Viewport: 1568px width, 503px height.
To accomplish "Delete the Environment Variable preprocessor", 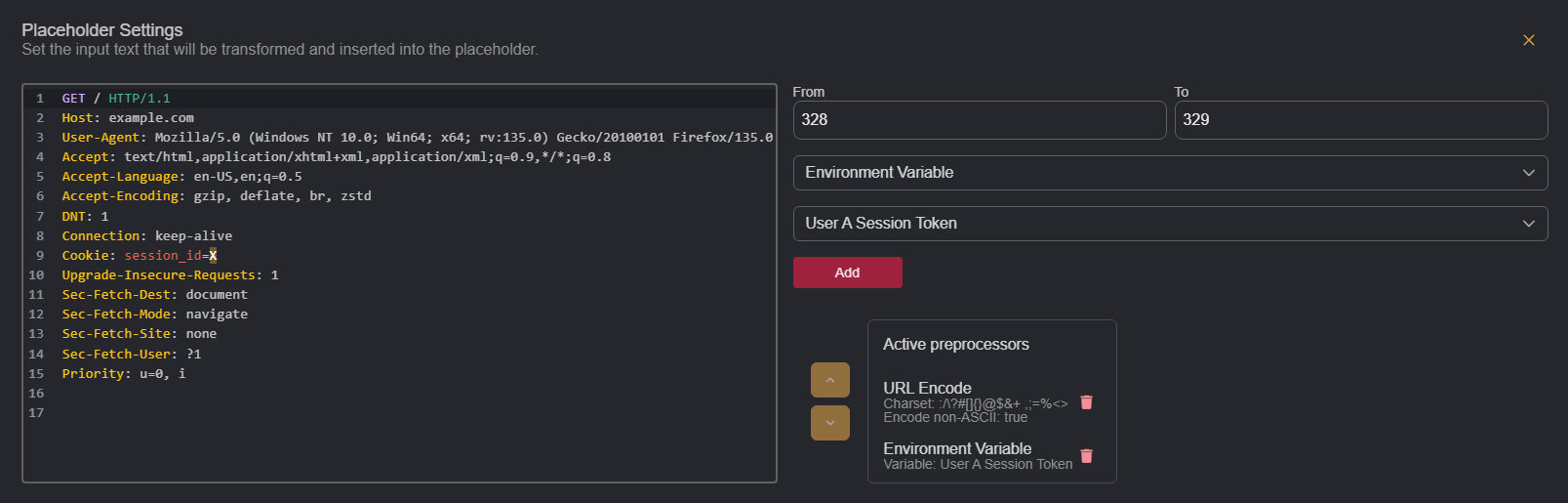I will coord(1086,456).
